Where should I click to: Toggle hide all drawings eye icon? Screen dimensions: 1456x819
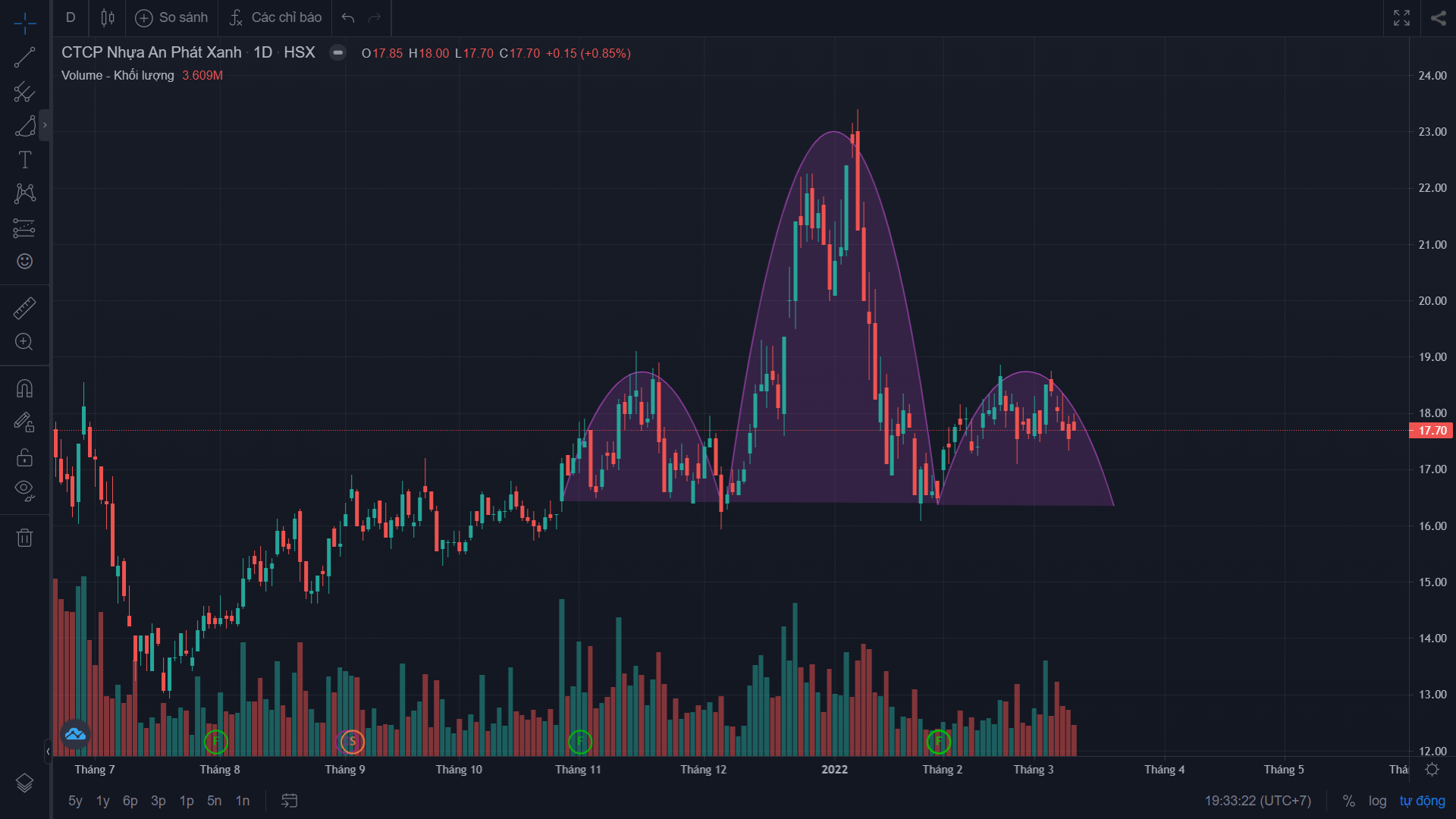[24, 491]
